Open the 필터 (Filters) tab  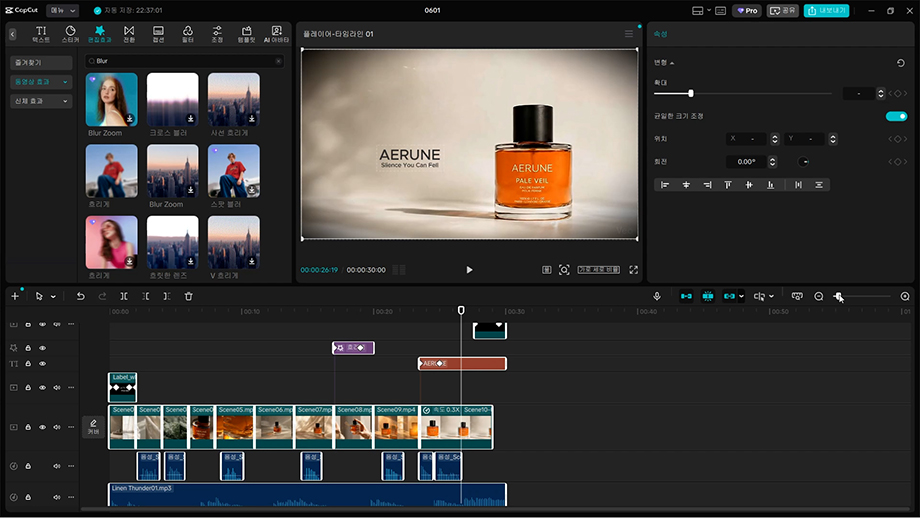(x=188, y=34)
